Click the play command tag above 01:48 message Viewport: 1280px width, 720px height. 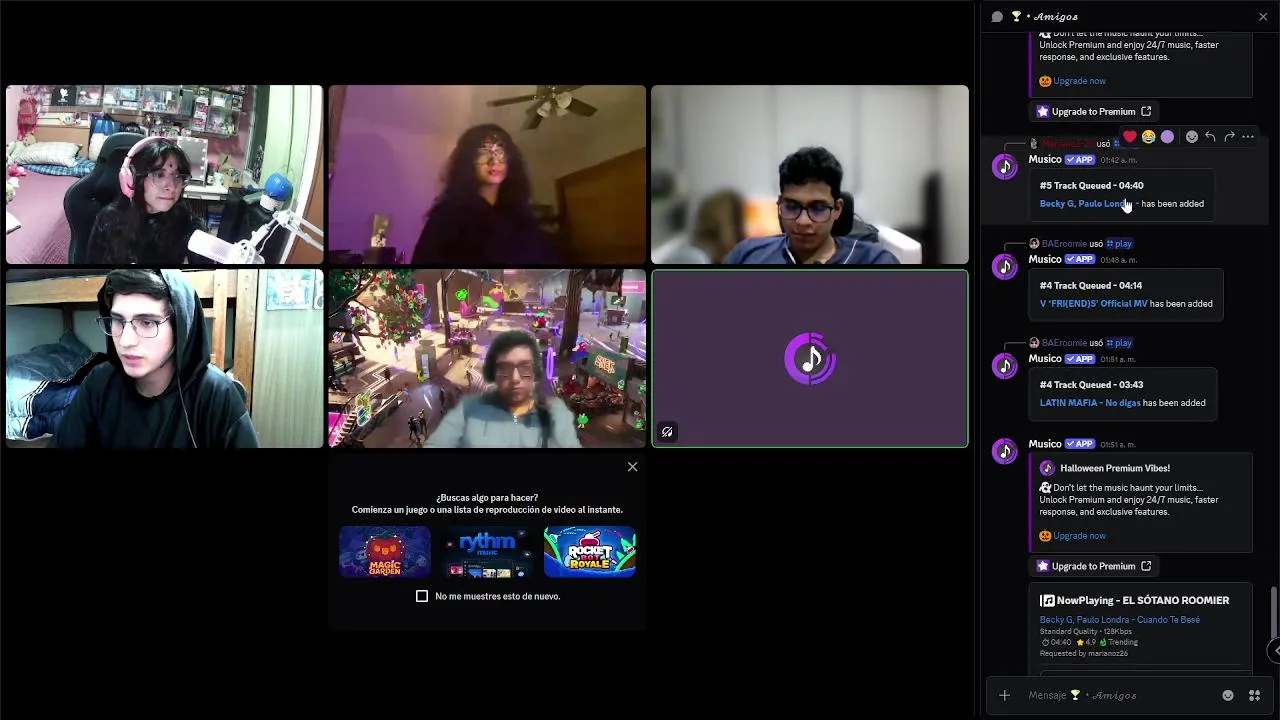click(1119, 244)
